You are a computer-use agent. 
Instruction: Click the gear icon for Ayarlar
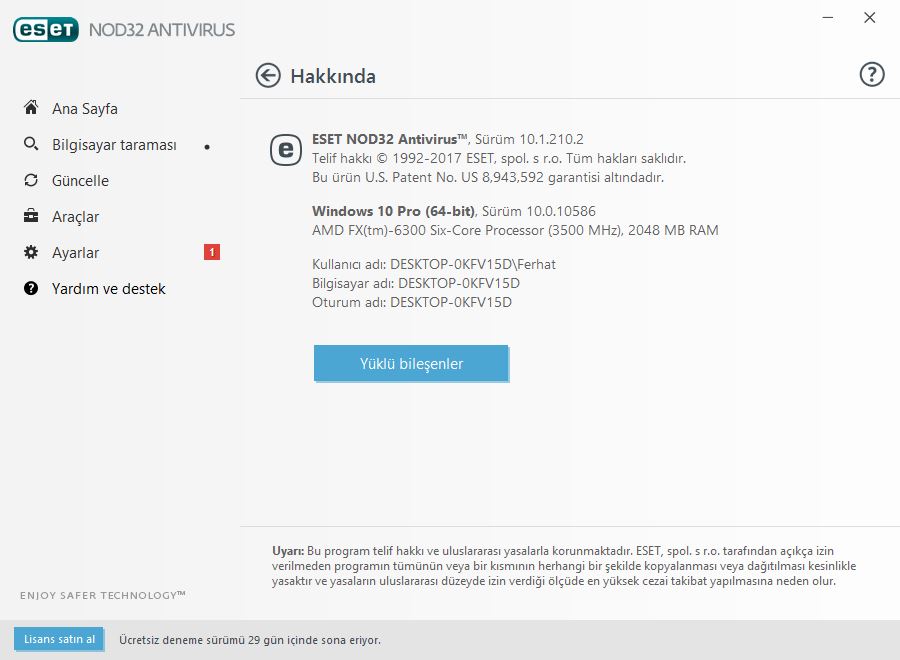31,252
